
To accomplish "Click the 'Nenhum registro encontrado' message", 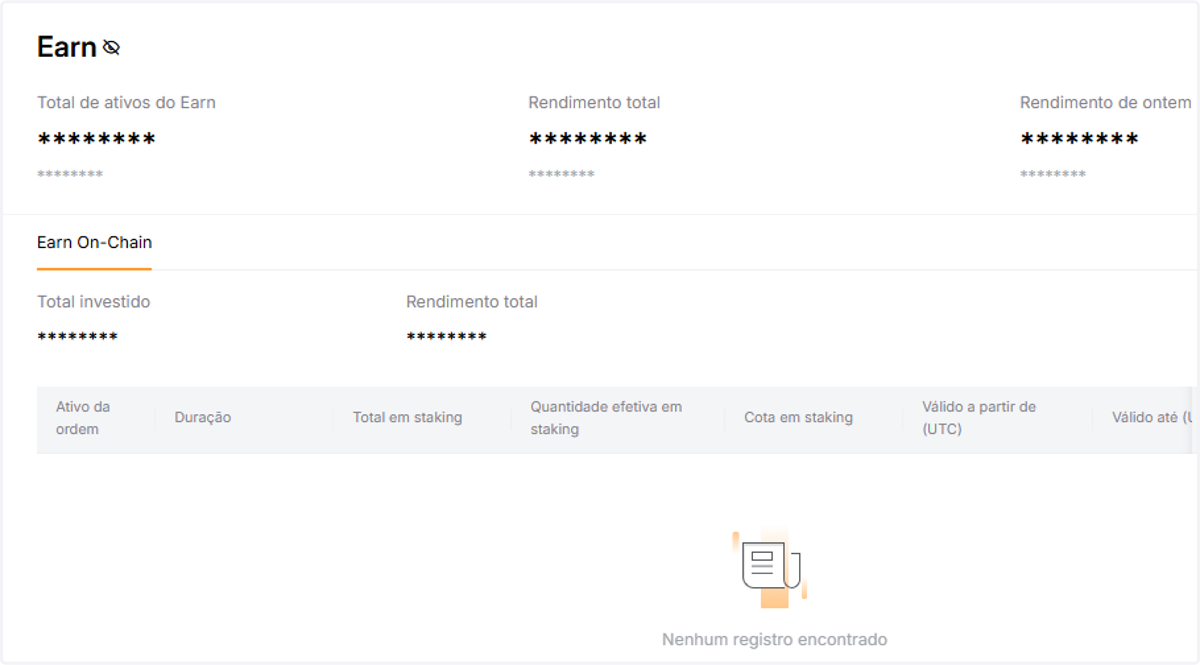I will click(x=774, y=639).
